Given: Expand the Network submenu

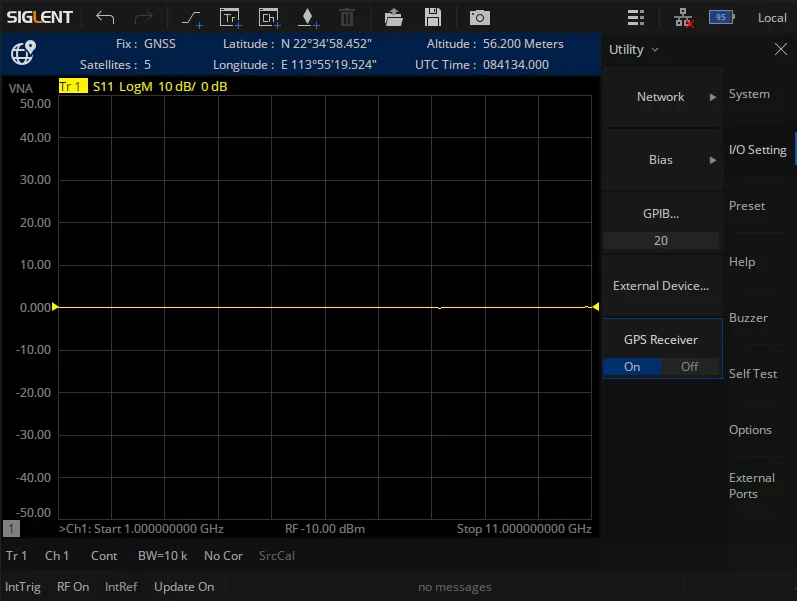Looking at the screenshot, I should (662, 97).
